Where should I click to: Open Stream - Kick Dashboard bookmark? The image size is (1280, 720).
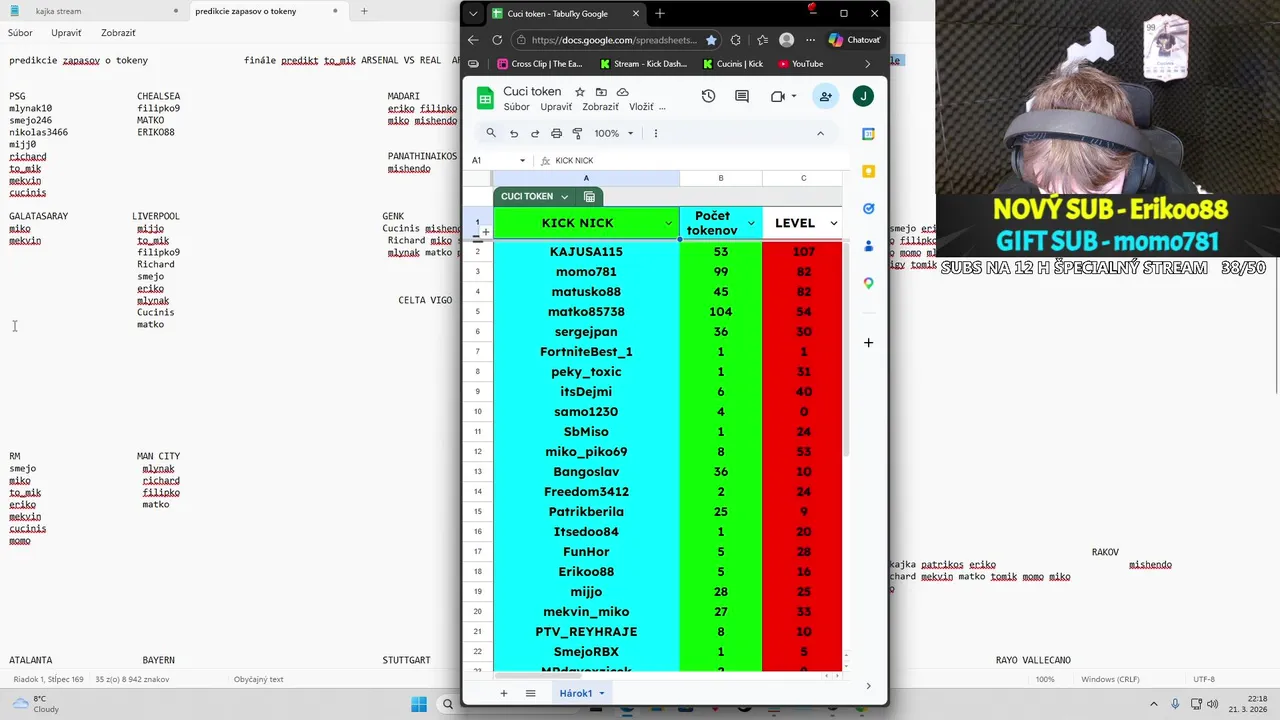point(644,64)
